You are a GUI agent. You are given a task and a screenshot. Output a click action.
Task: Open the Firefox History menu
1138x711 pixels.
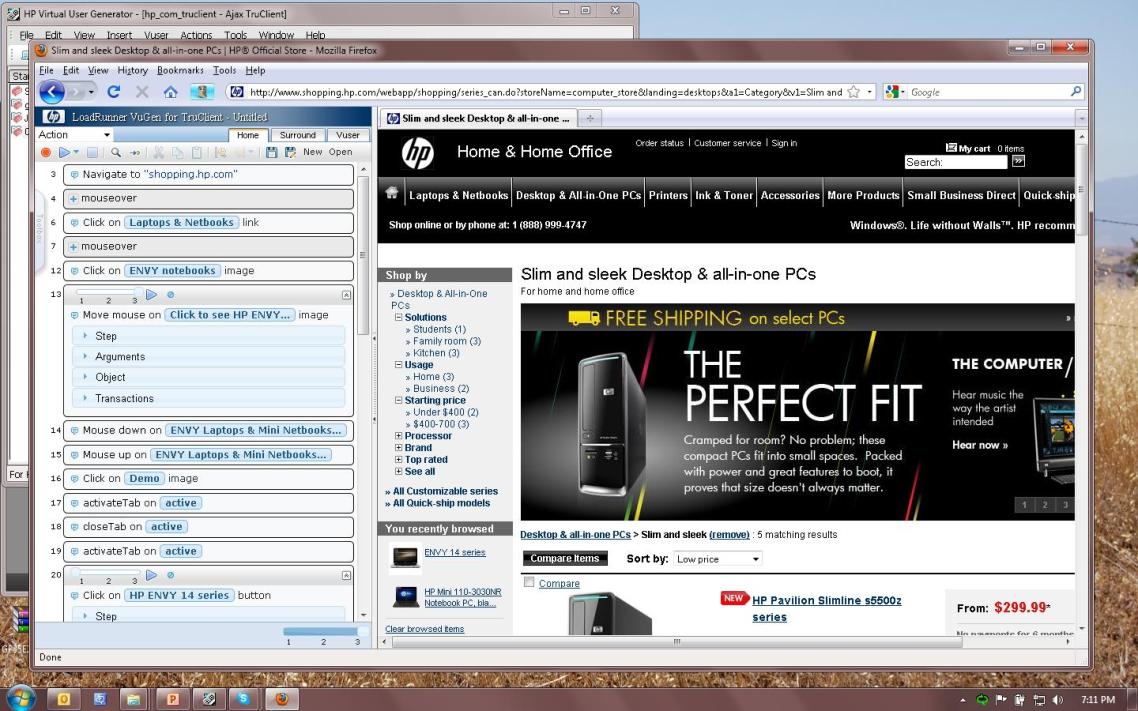point(132,70)
